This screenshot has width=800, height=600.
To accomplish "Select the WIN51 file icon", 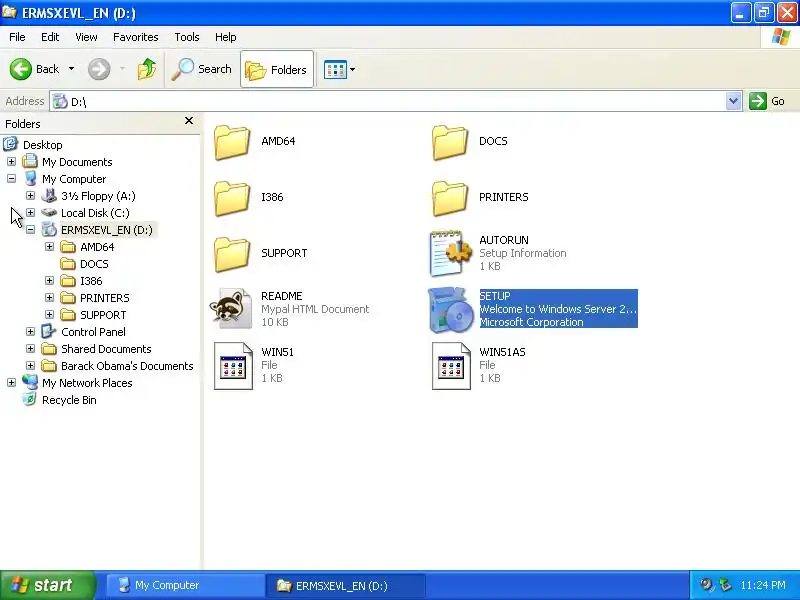I will pyautogui.click(x=233, y=366).
